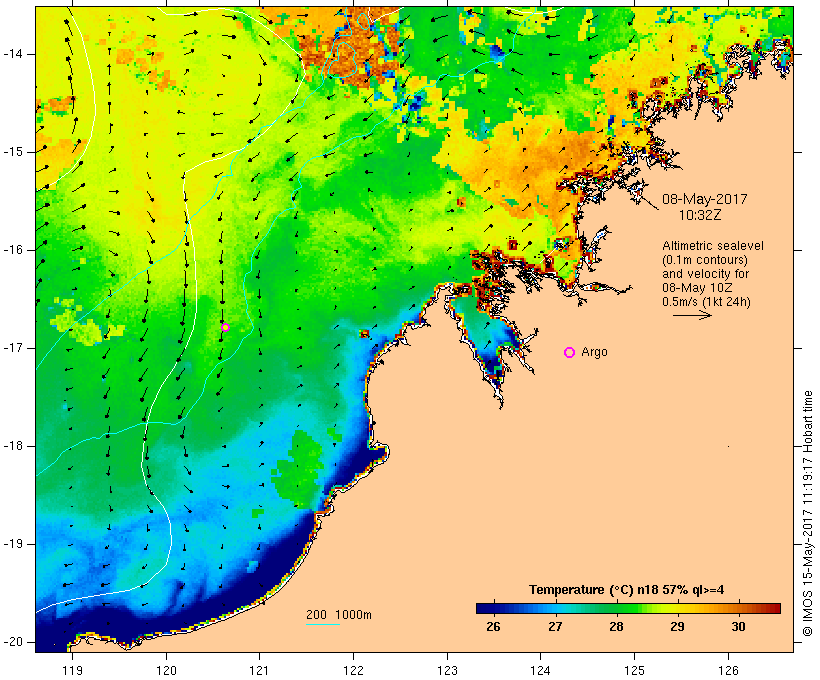Click the 'Temperature (°C) n18 57% ql>=4' title
The height and width of the screenshot is (680, 820).
coord(627,590)
